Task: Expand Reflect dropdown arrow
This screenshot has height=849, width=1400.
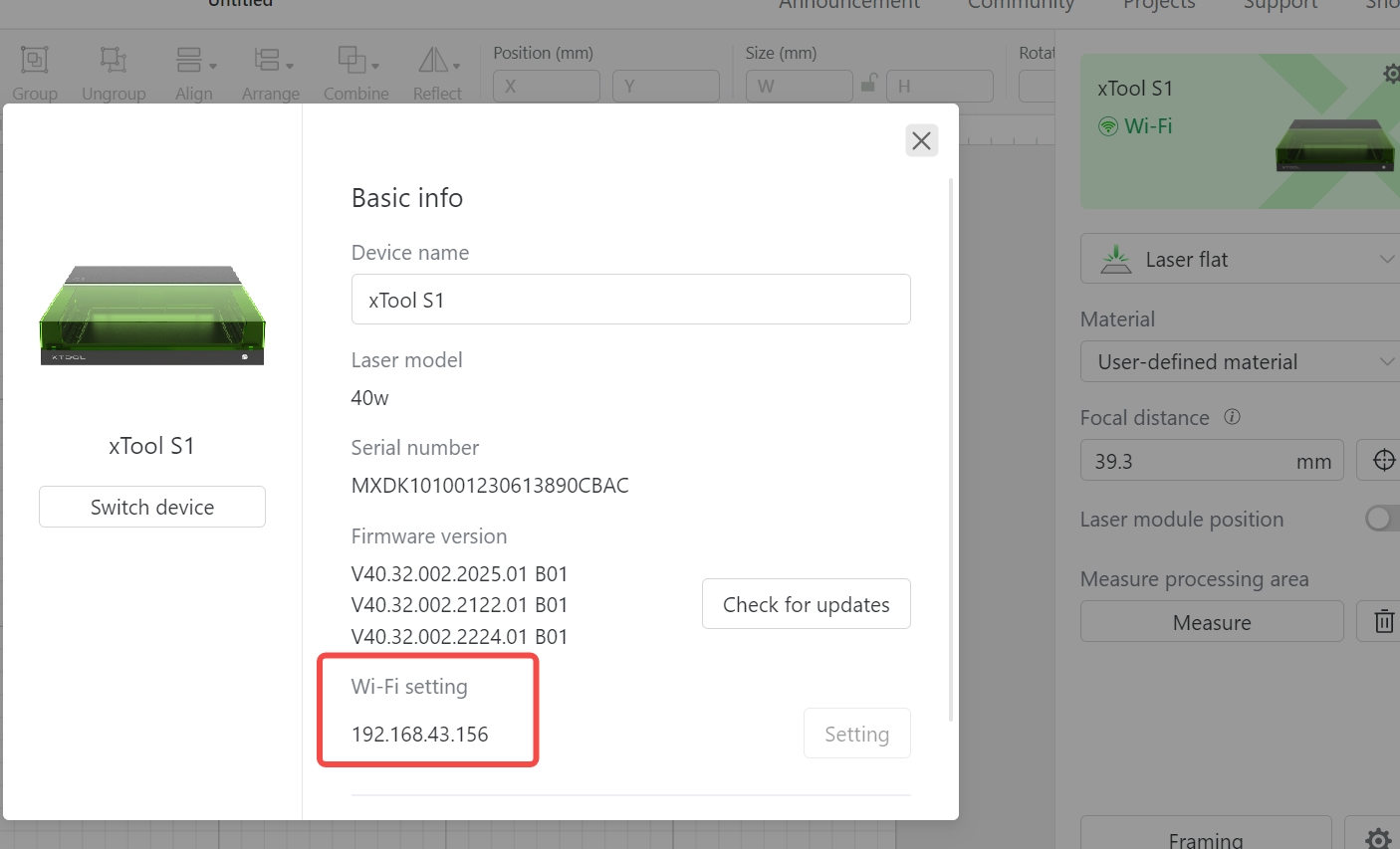Action: [x=456, y=66]
